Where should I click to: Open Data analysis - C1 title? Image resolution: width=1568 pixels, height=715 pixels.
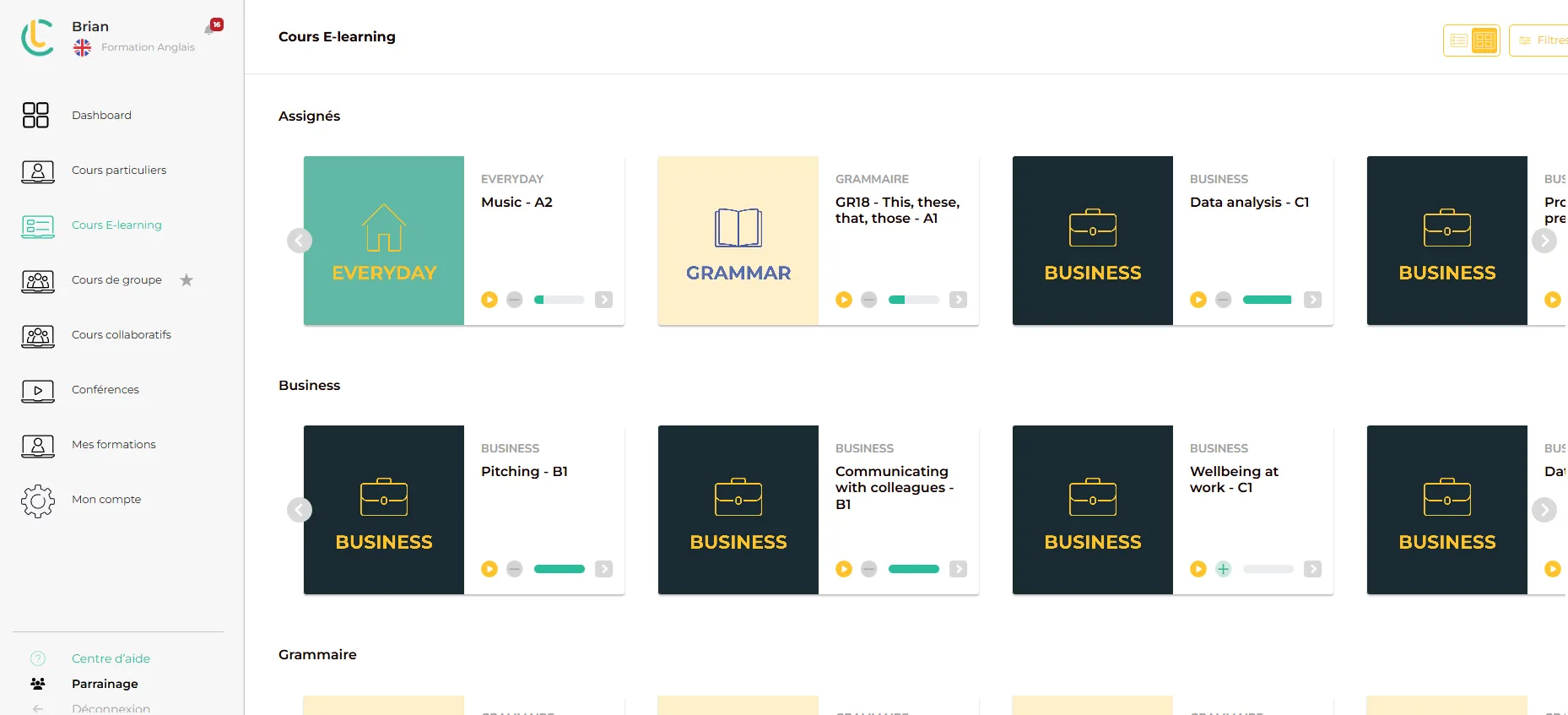pos(1250,202)
